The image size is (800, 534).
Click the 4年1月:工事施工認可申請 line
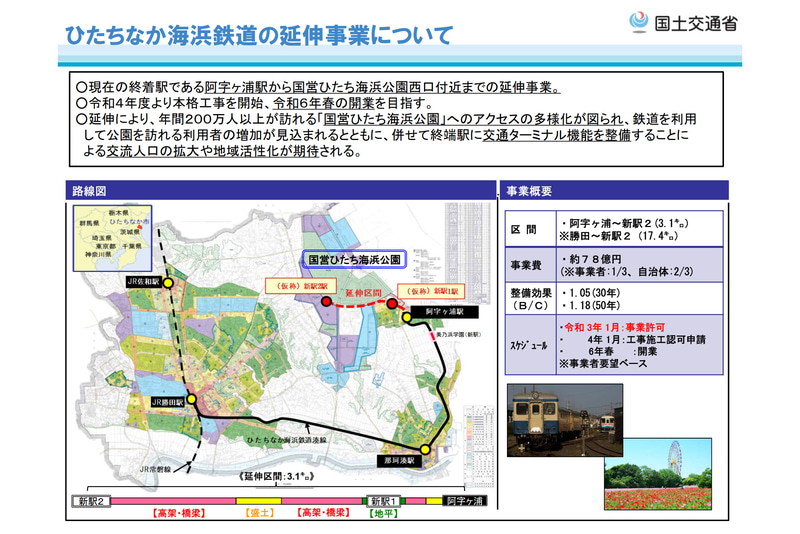tap(646, 340)
